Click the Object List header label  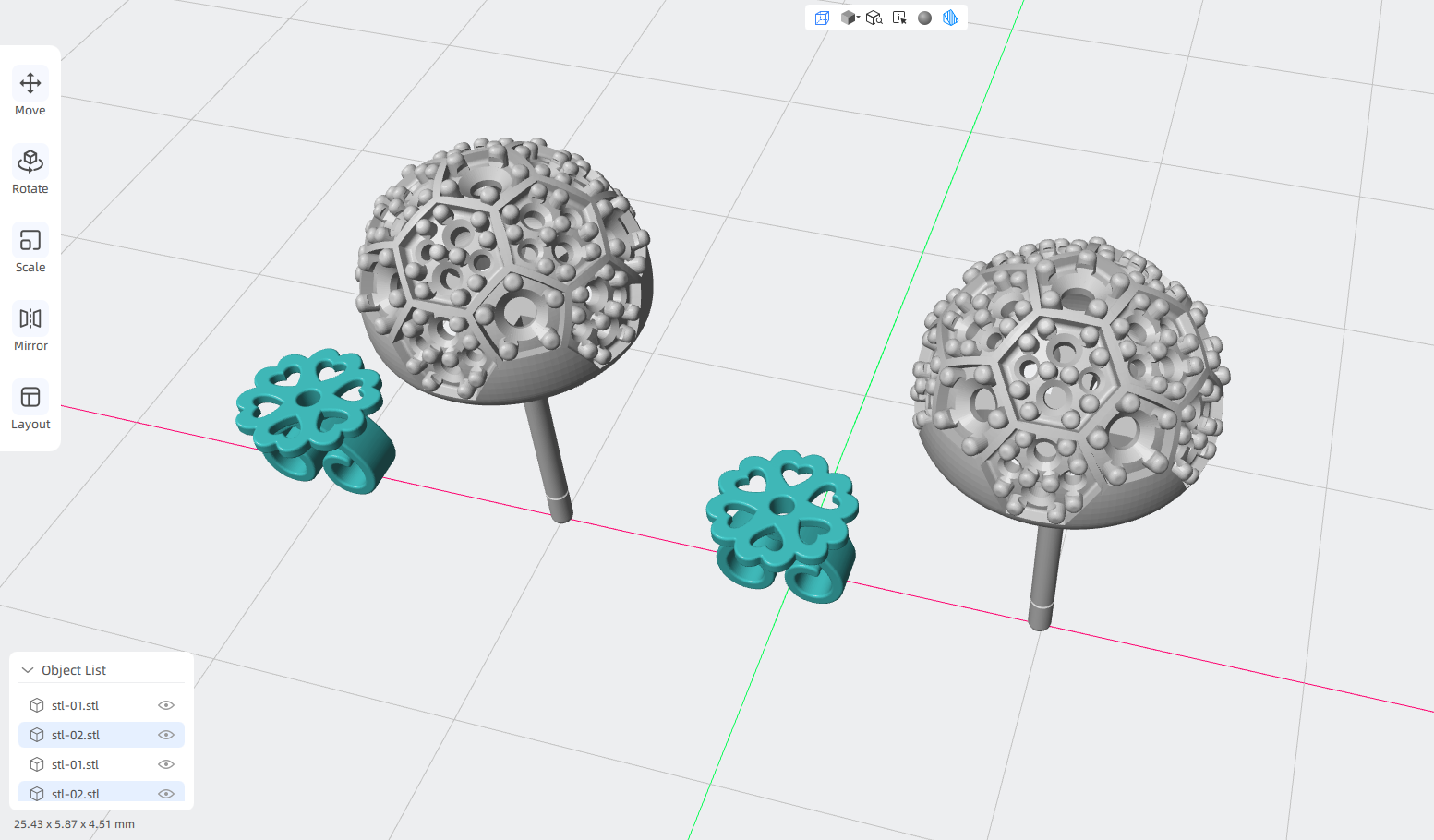coord(74,670)
